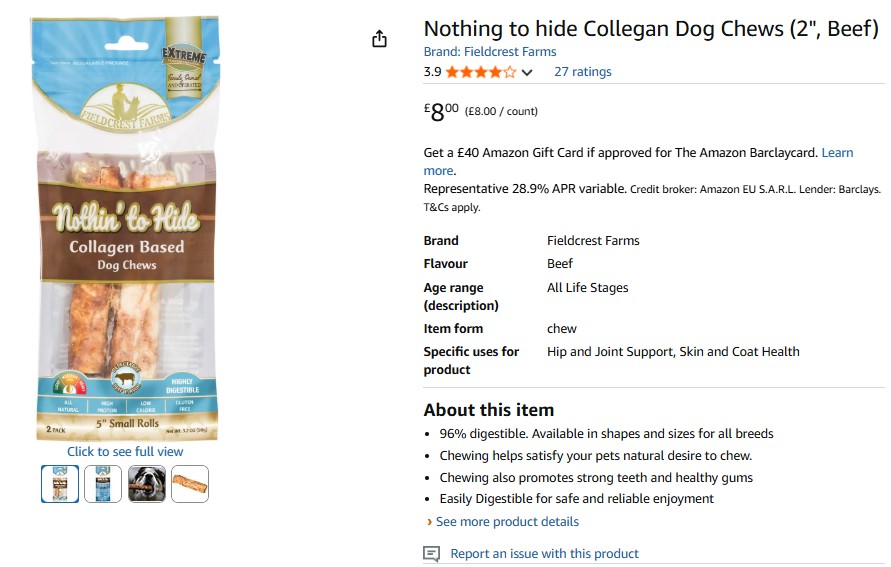Expand 'See more product details'

pos(507,521)
